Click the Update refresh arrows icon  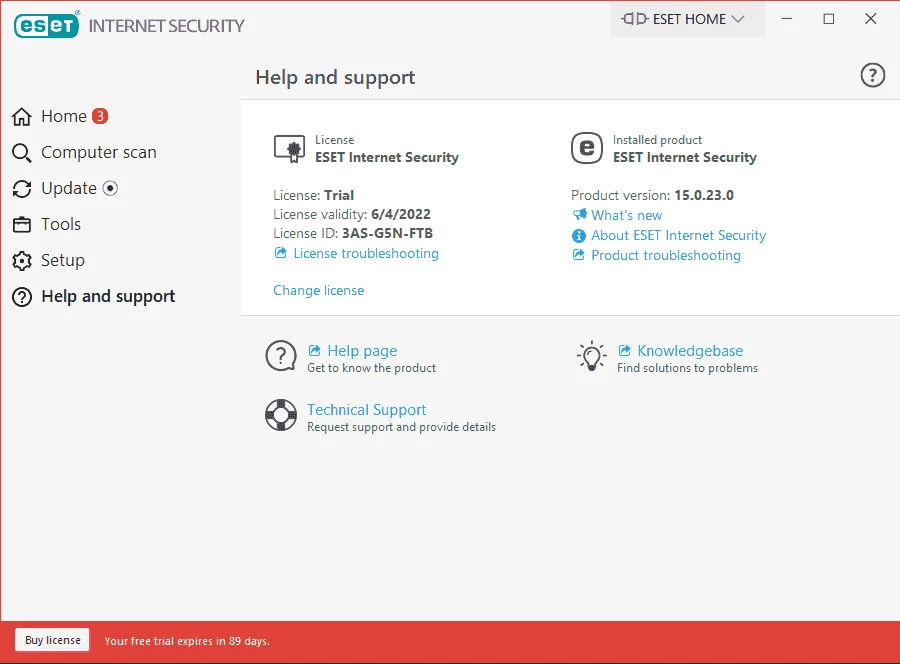[22, 189]
